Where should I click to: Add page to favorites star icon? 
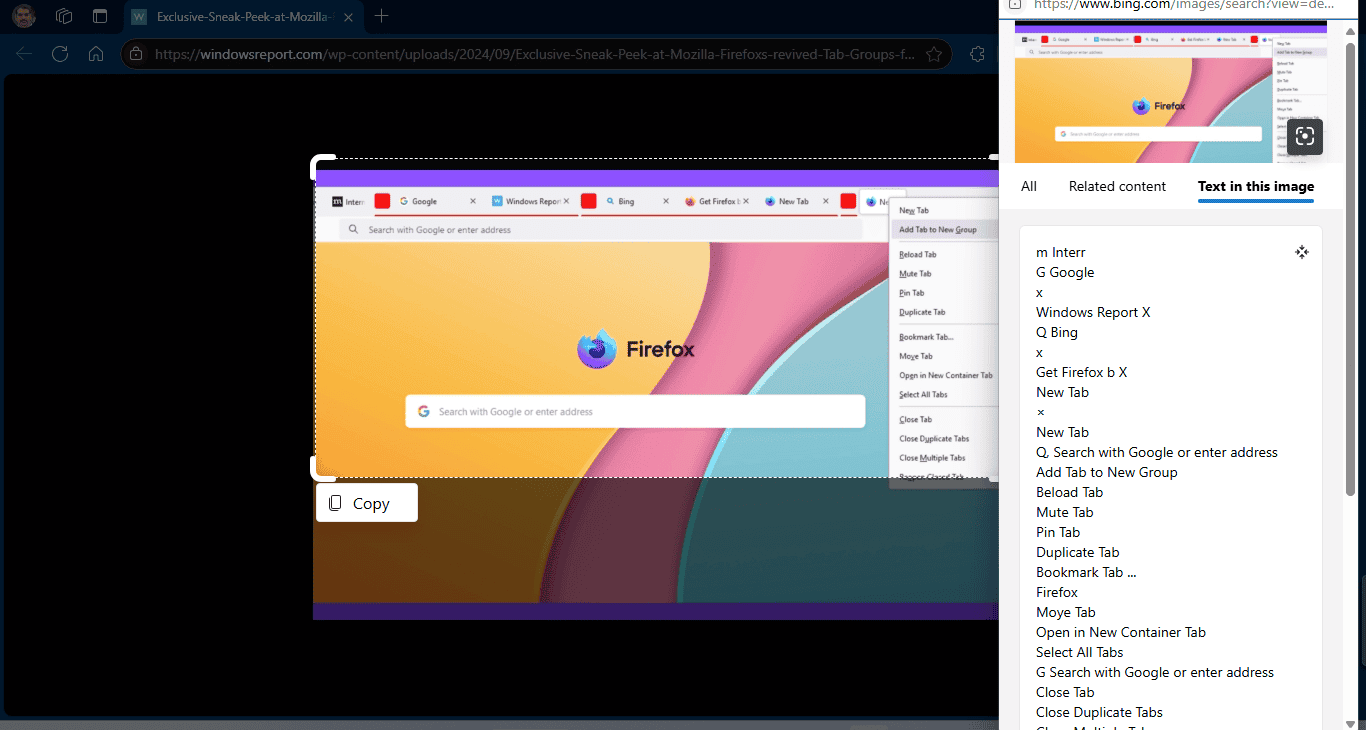pyautogui.click(x=934, y=54)
